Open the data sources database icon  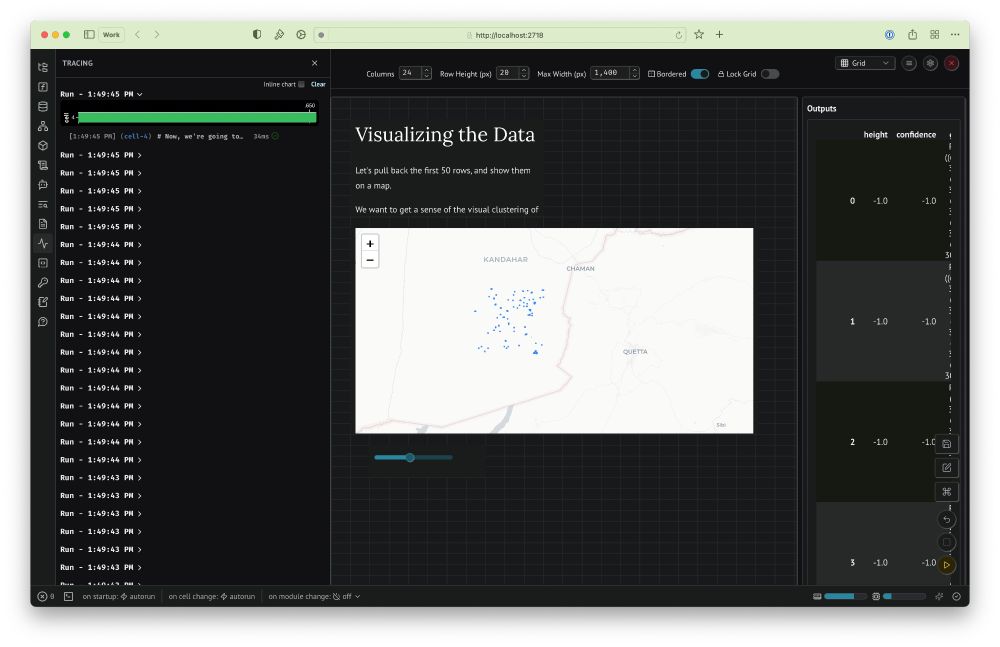pyautogui.click(x=43, y=107)
